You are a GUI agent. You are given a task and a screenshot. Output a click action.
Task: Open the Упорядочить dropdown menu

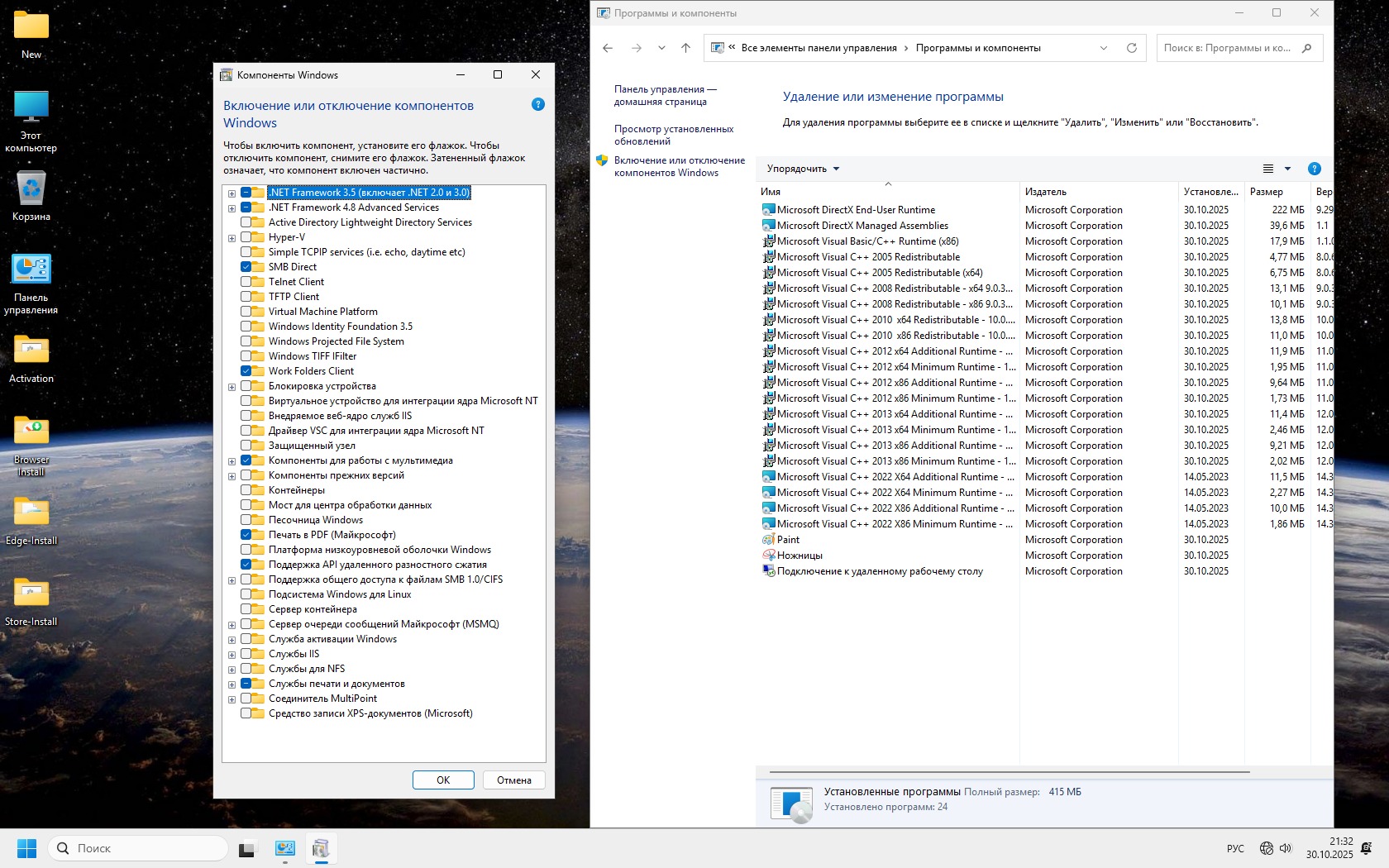(802, 169)
